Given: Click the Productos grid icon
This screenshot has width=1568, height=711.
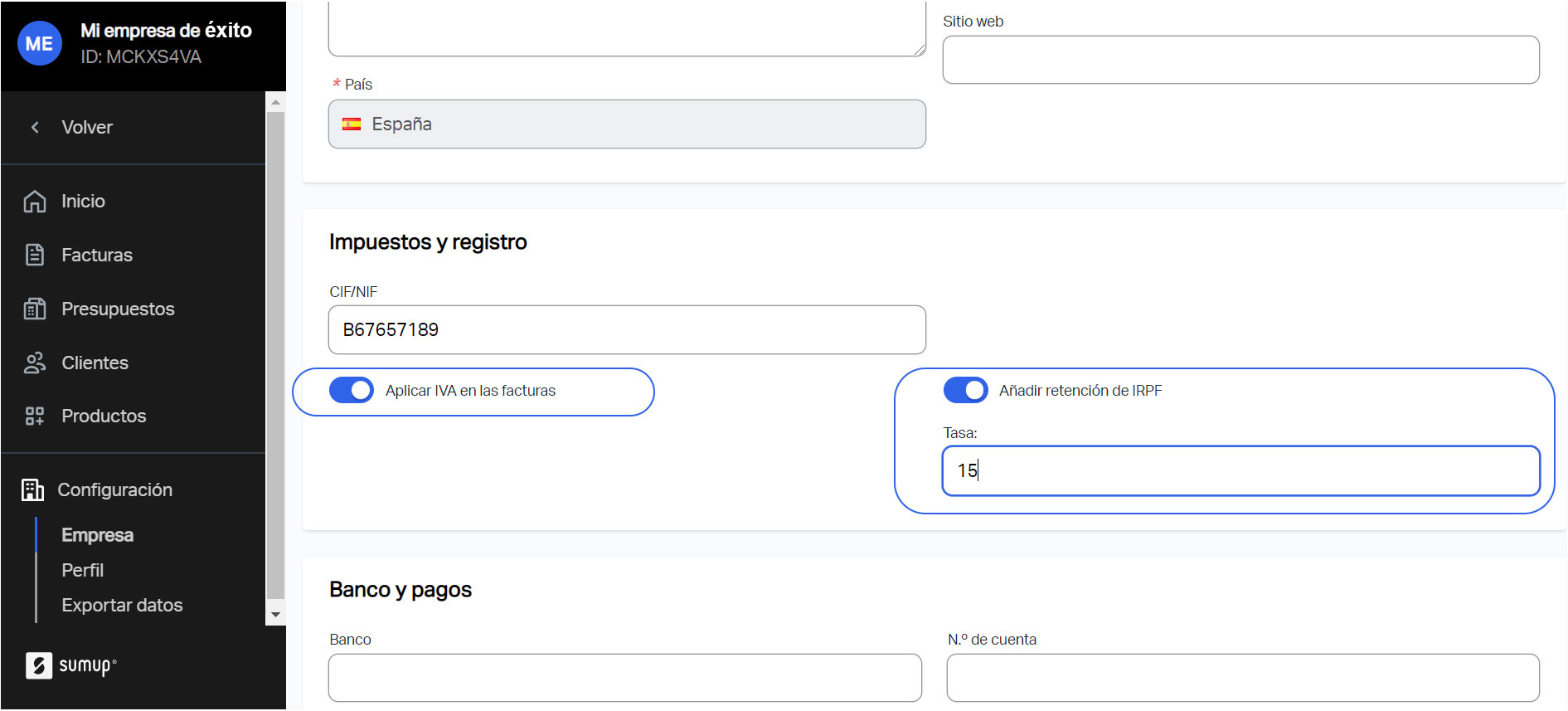Looking at the screenshot, I should click(35, 416).
